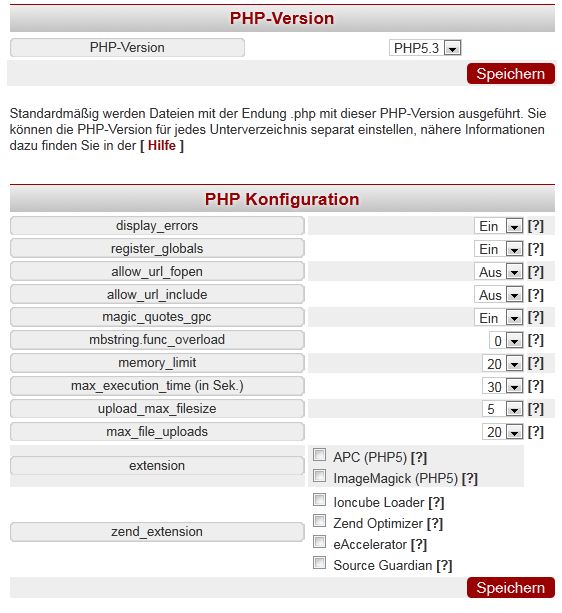Tick the ImageMagick (PHP5) checkbox

click(x=319, y=476)
